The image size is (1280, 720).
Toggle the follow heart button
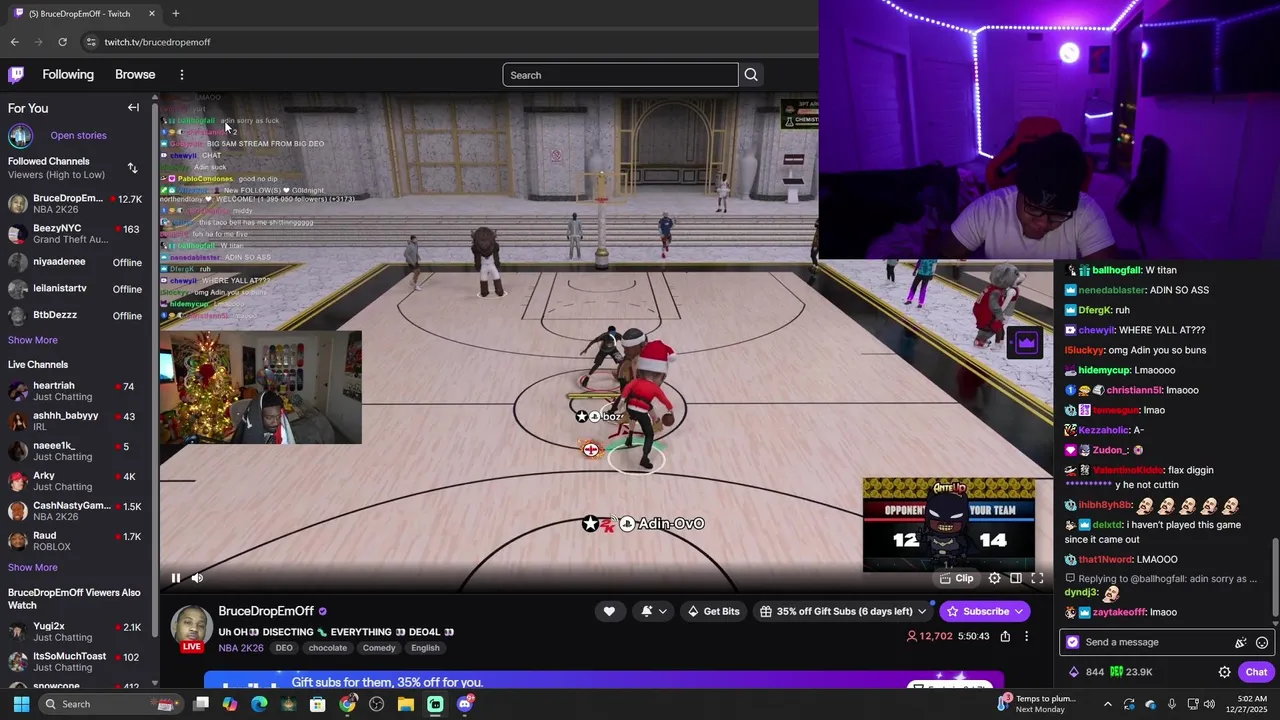tap(609, 611)
